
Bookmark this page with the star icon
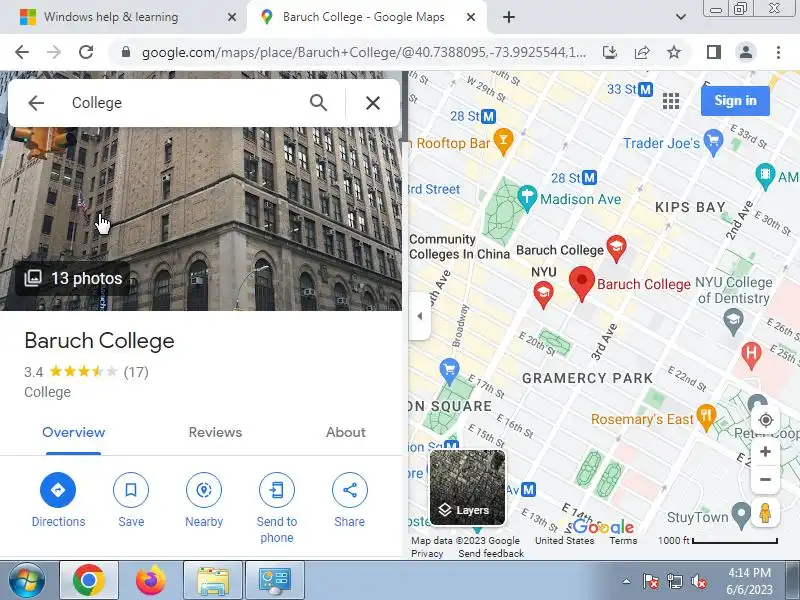tap(674, 52)
